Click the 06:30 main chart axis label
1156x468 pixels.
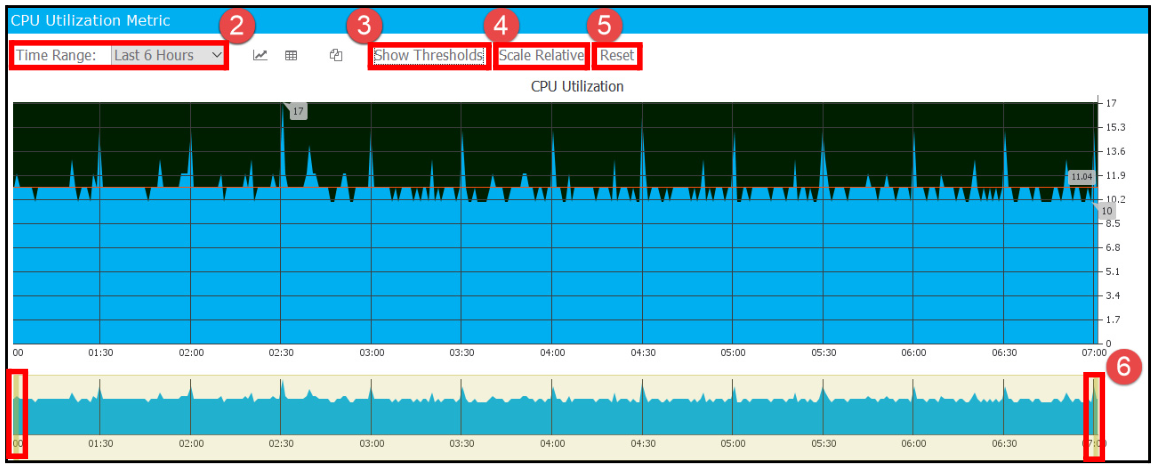tap(1003, 353)
